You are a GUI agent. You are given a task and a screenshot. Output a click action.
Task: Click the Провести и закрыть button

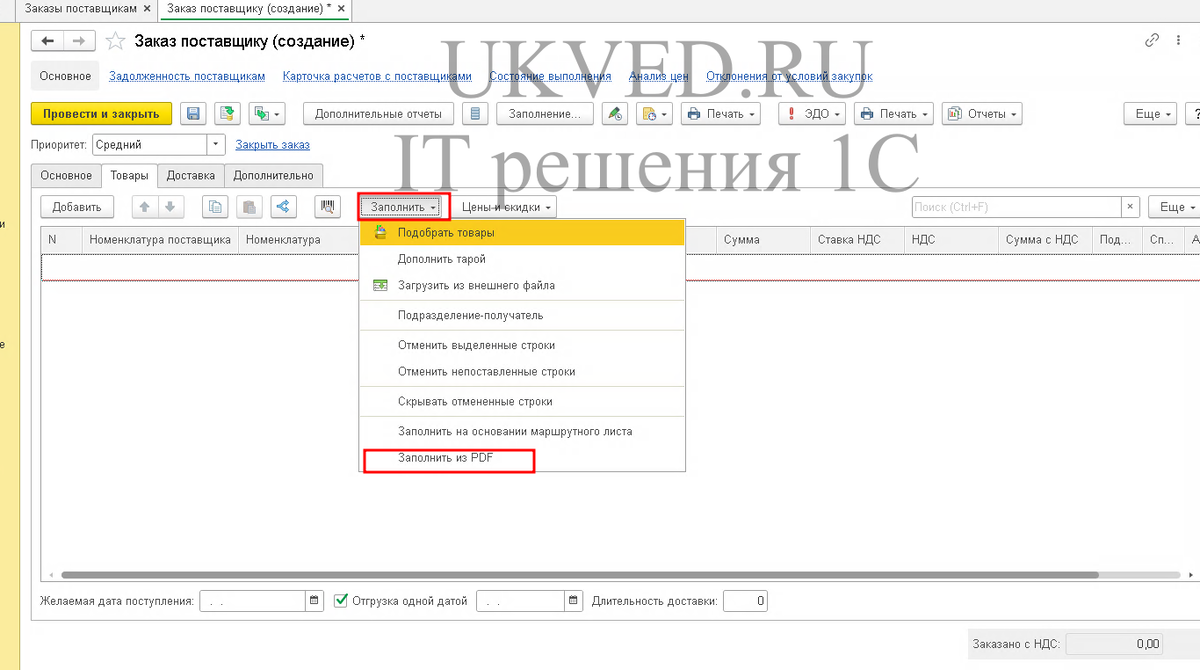101,113
